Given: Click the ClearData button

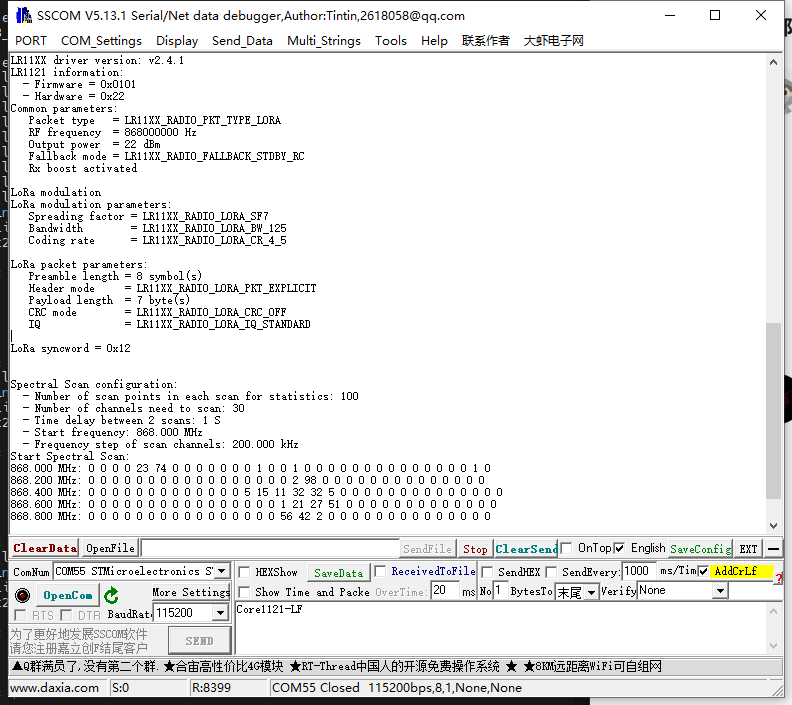Looking at the screenshot, I should [x=45, y=548].
